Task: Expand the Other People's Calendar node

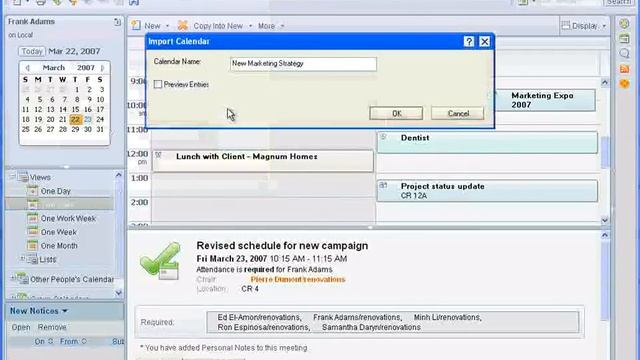Action: pyautogui.click(x=12, y=278)
